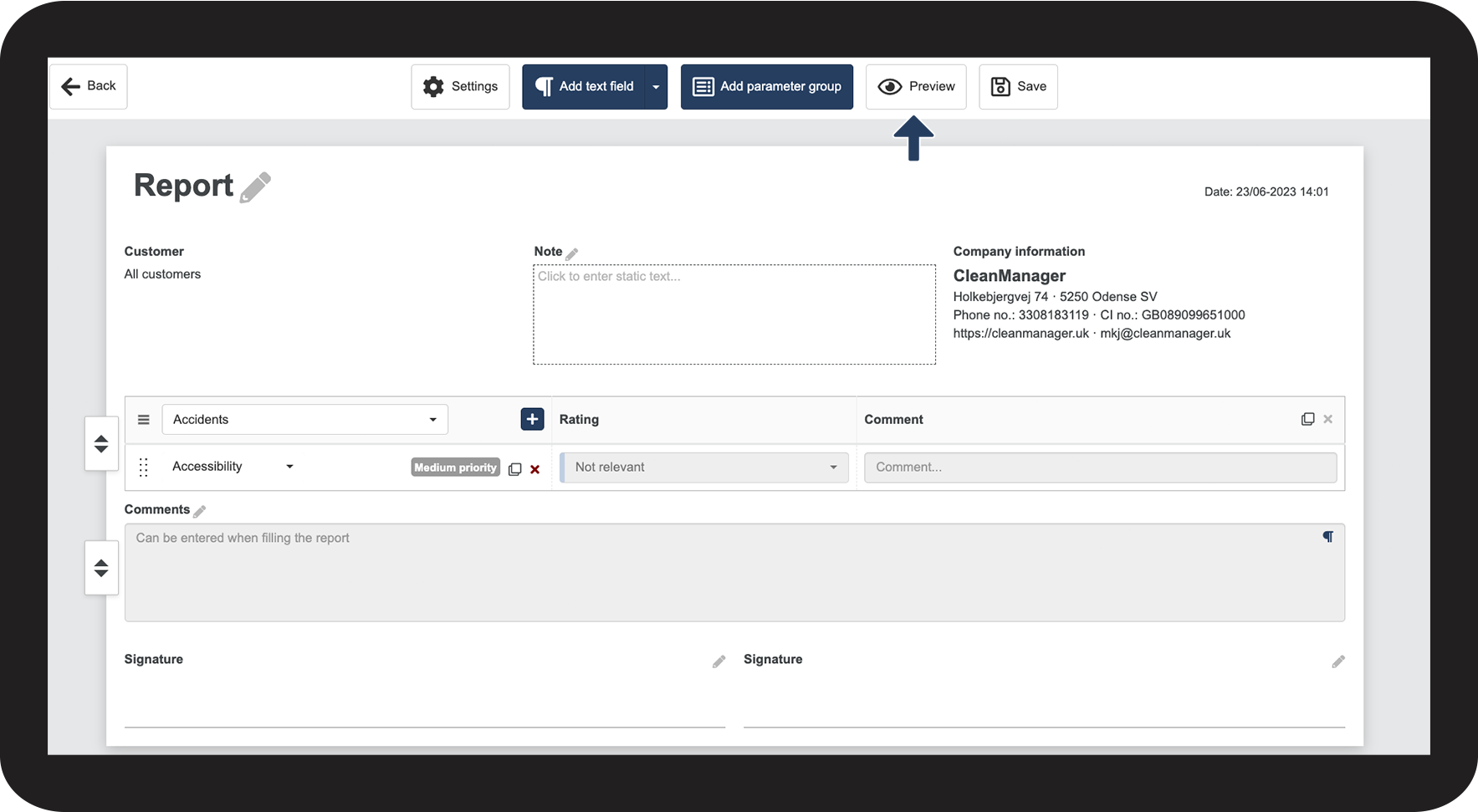
Task: Click the paragraph icon in Comments field
Action: pos(1327,537)
